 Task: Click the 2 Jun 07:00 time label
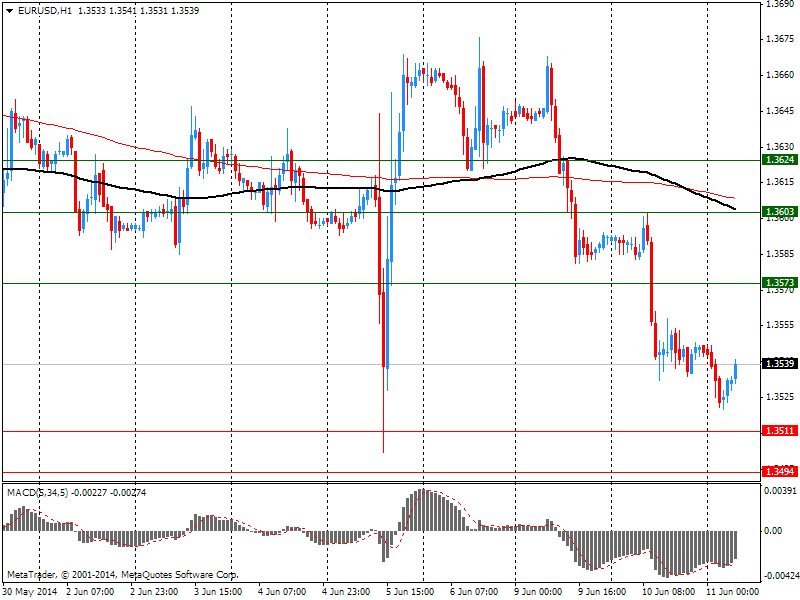tap(90, 592)
